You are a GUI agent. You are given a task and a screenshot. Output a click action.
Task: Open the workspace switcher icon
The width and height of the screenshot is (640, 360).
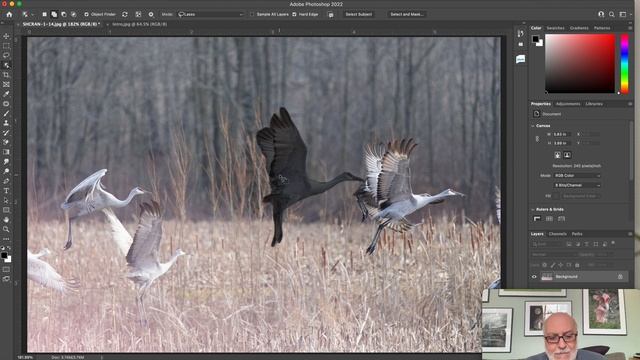(623, 14)
